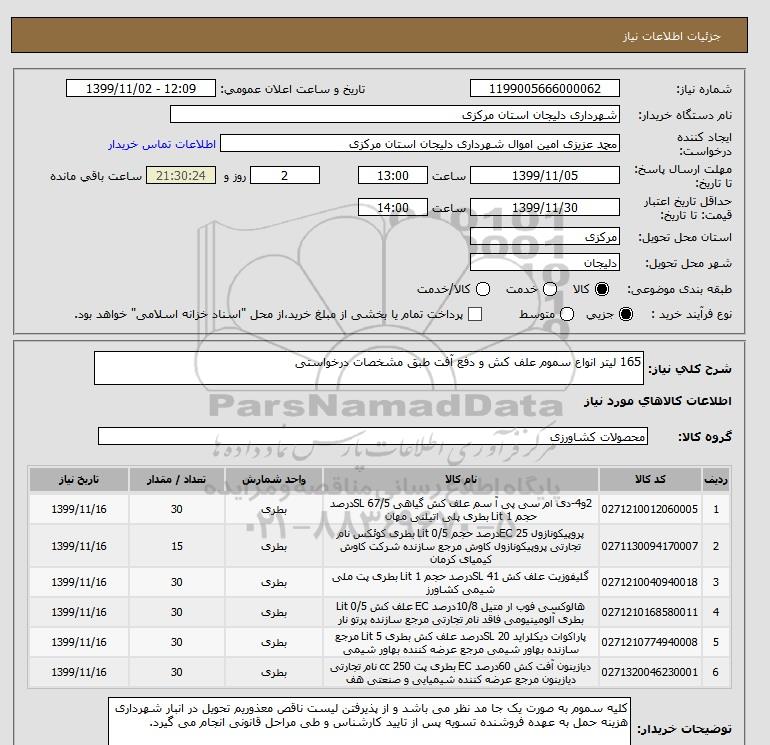Click the نام کالا column header

(x=461, y=479)
